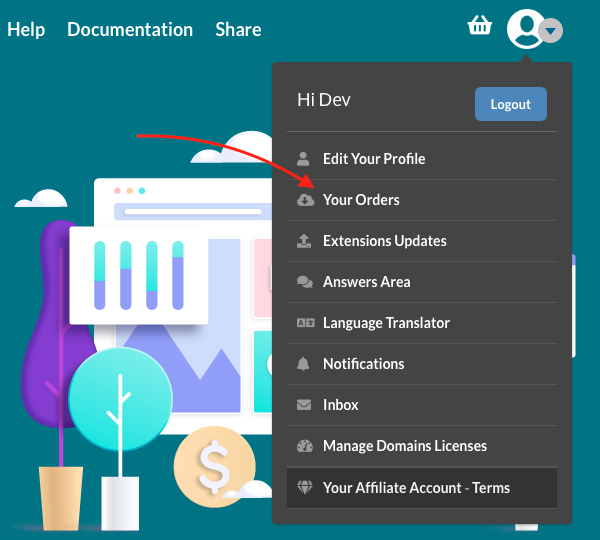Launch Language Translator
600x540 pixels.
click(x=386, y=323)
